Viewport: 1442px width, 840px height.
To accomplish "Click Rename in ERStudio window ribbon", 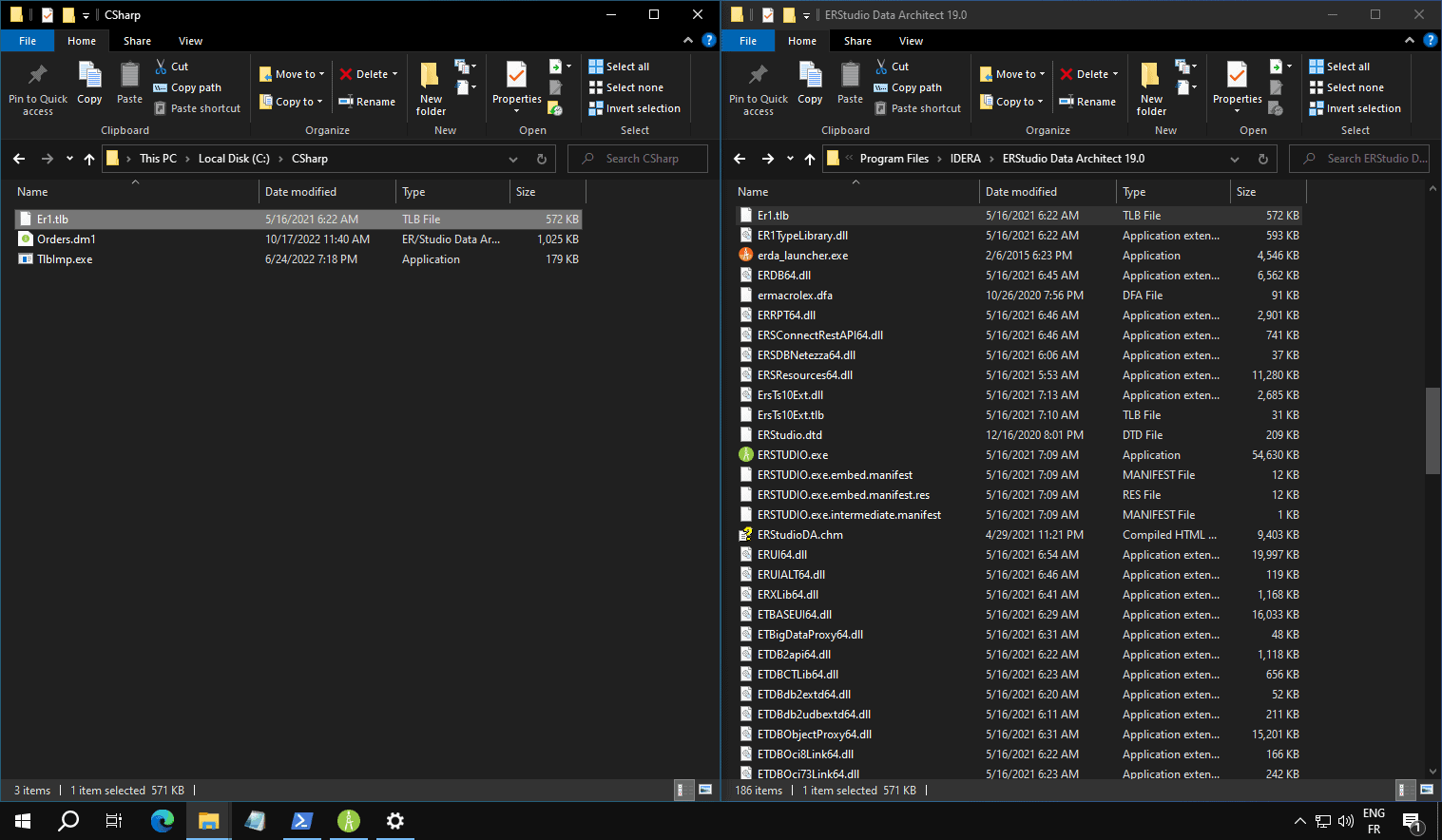I will [x=1087, y=102].
